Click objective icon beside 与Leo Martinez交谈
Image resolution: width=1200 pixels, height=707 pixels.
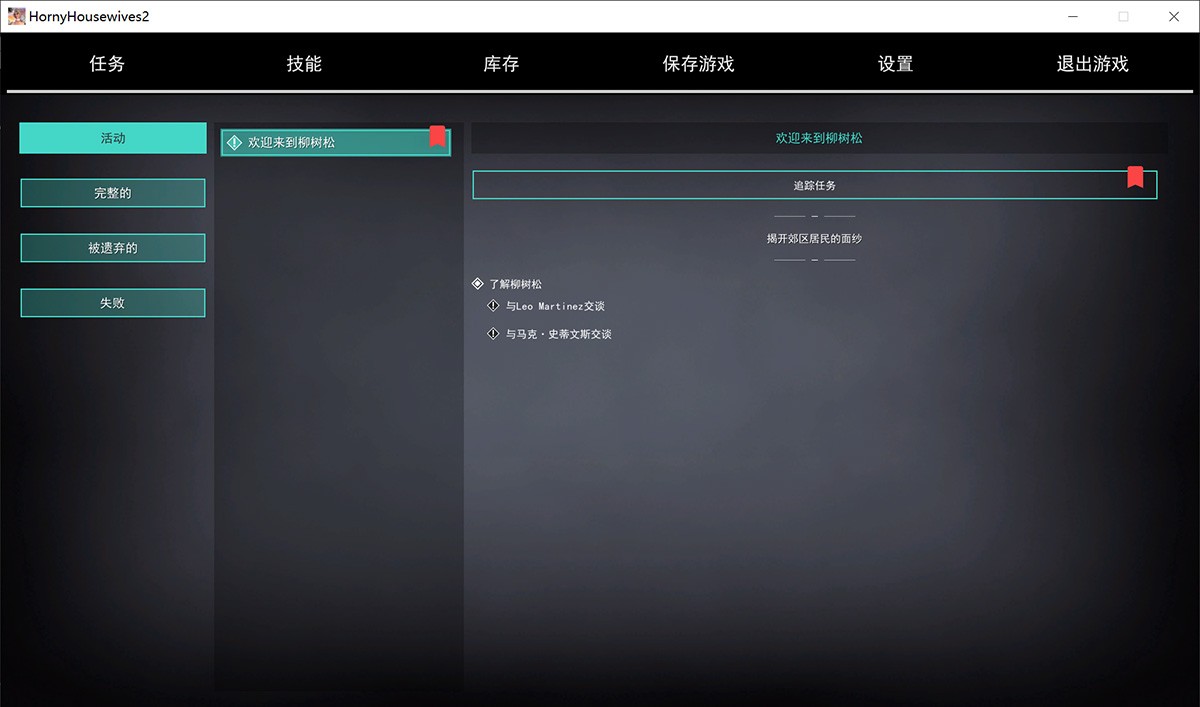(x=493, y=306)
